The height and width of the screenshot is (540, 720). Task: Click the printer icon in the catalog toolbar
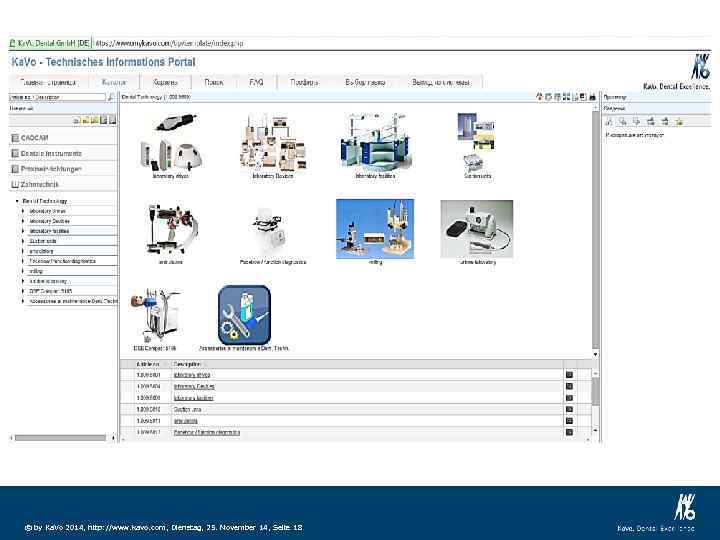click(x=592, y=97)
